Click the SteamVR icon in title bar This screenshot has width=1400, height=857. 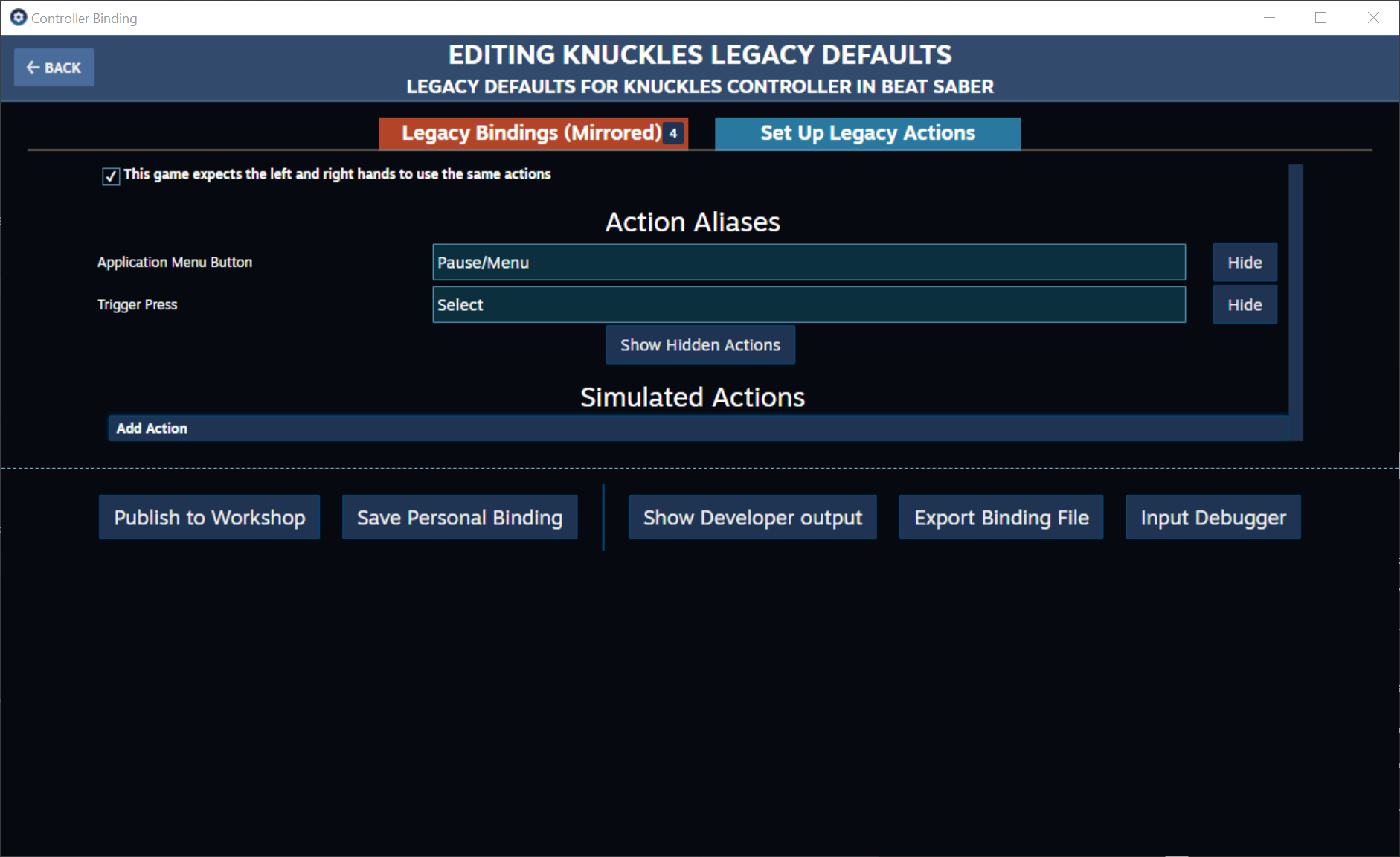(x=18, y=17)
